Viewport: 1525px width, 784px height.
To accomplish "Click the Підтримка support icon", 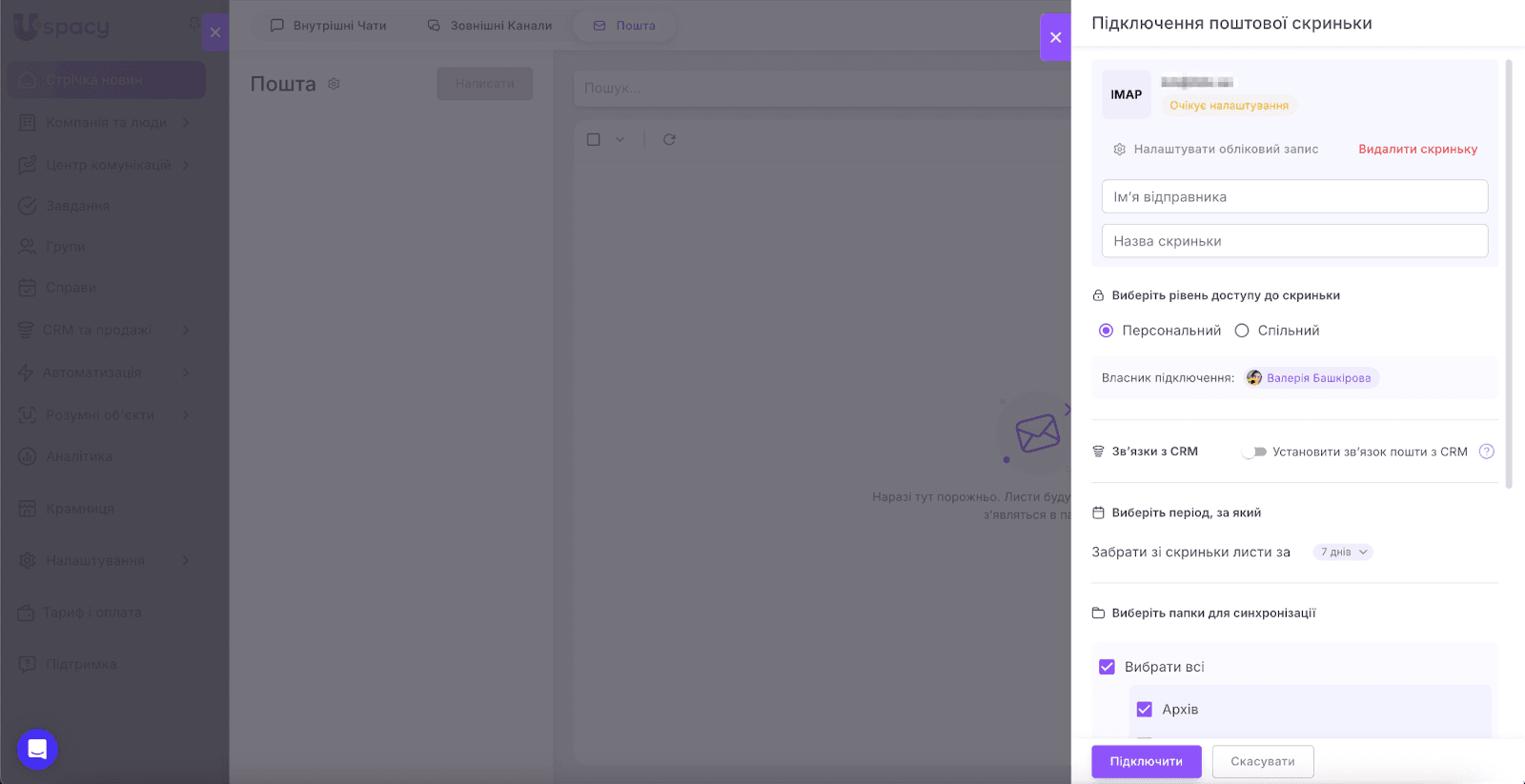I will coord(28,664).
